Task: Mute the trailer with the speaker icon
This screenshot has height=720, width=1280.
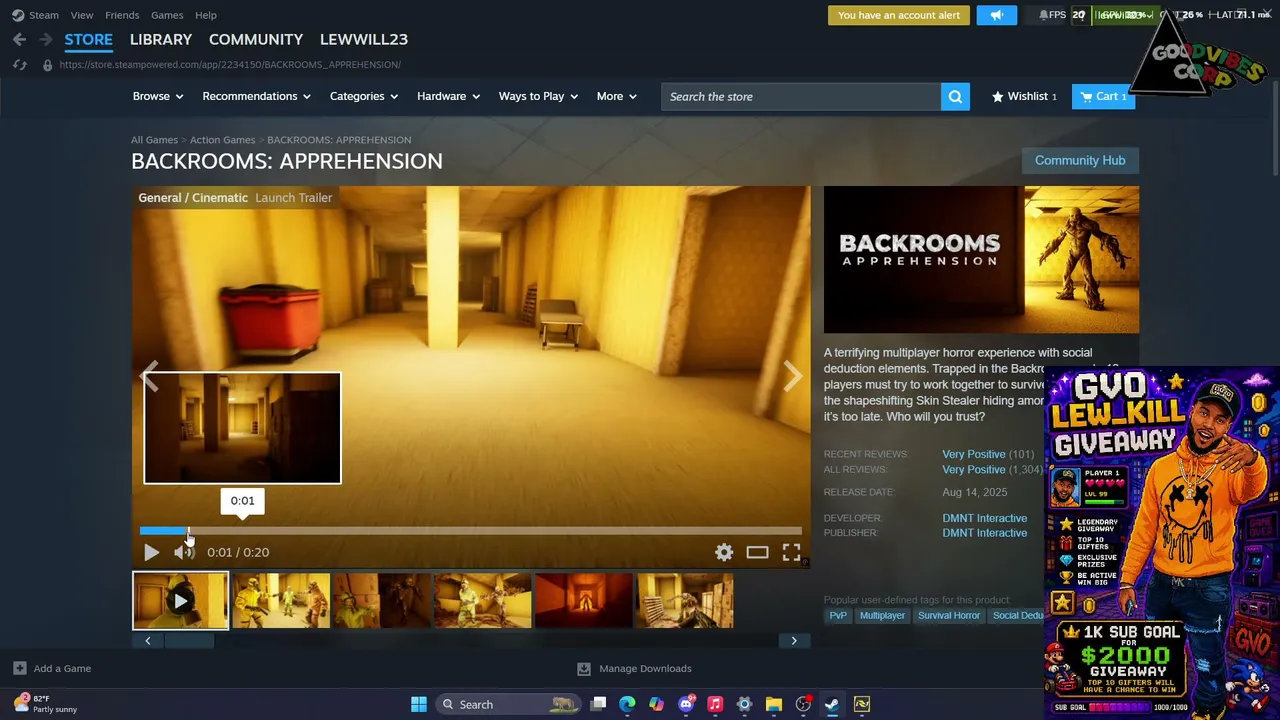Action: coord(183,552)
